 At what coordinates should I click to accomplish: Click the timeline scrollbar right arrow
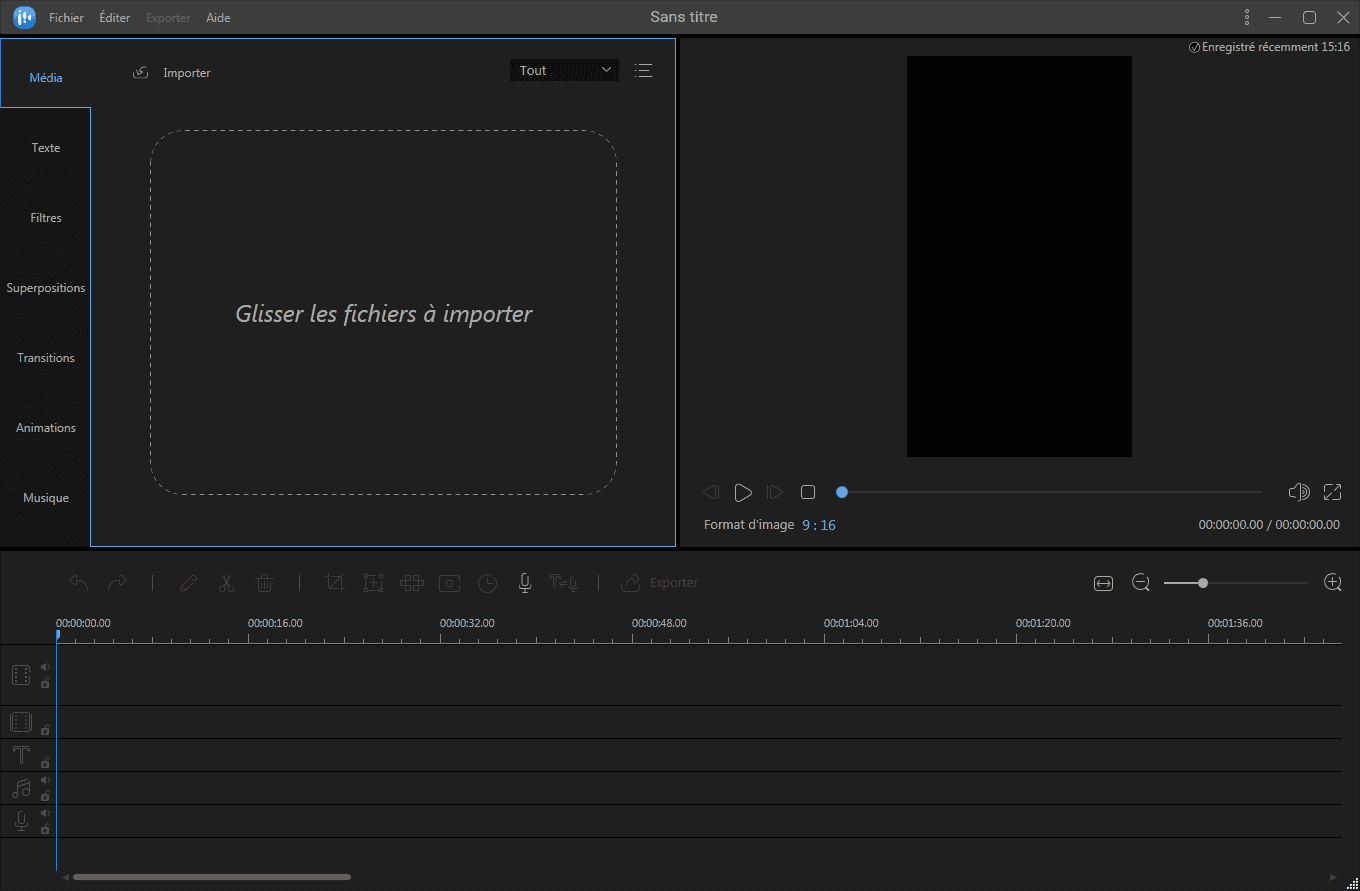pos(1333,877)
